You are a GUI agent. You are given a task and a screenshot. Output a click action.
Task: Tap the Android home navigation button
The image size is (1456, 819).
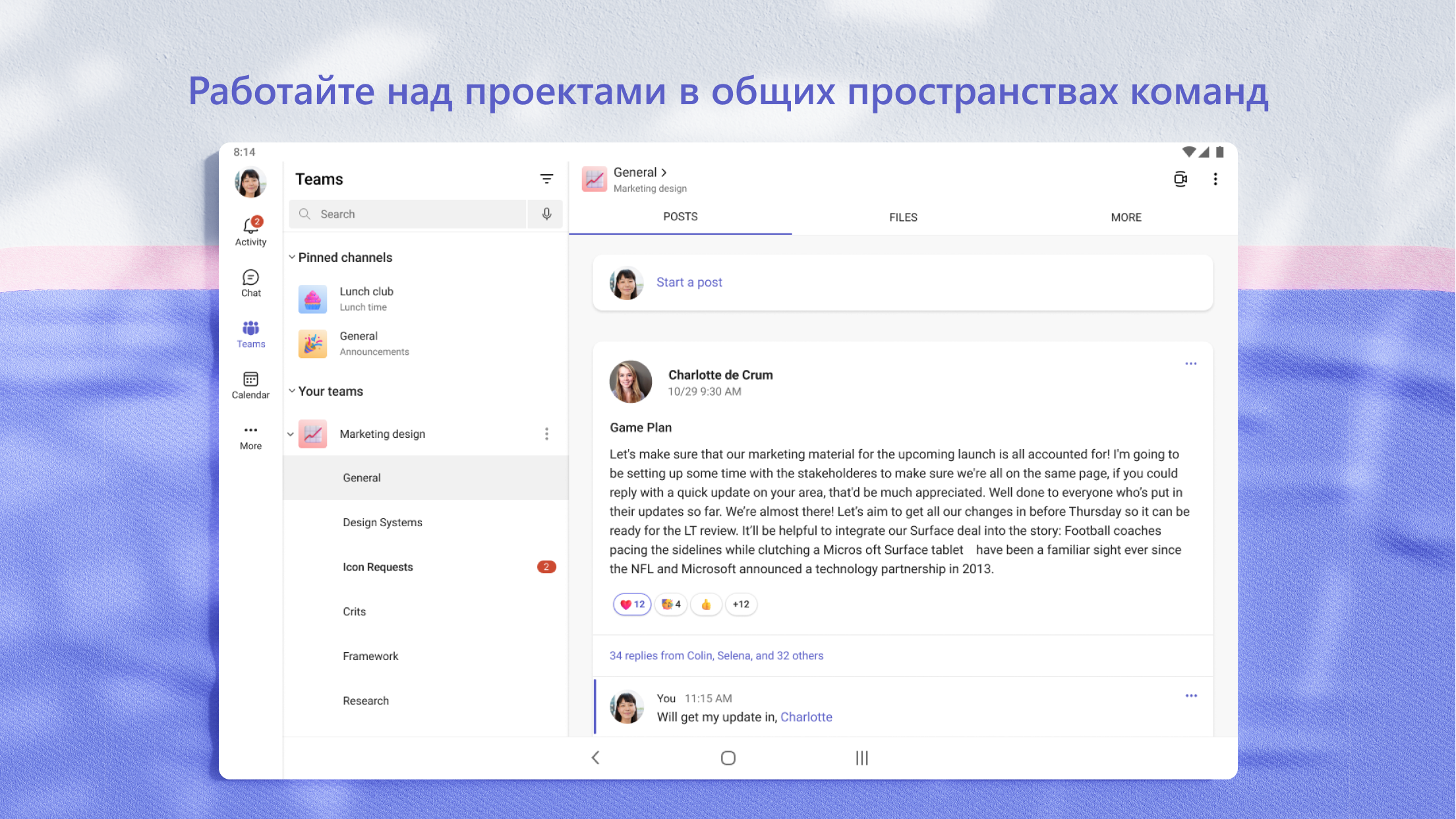[x=728, y=758]
